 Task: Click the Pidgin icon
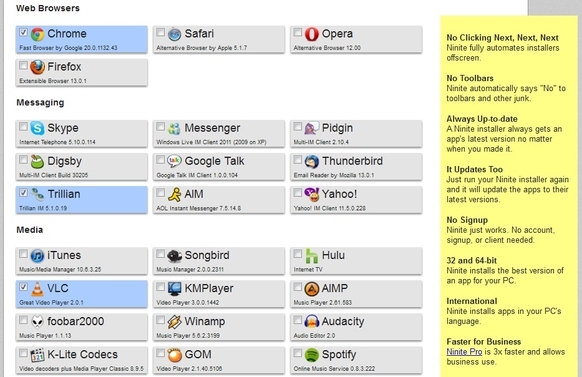[x=311, y=128]
